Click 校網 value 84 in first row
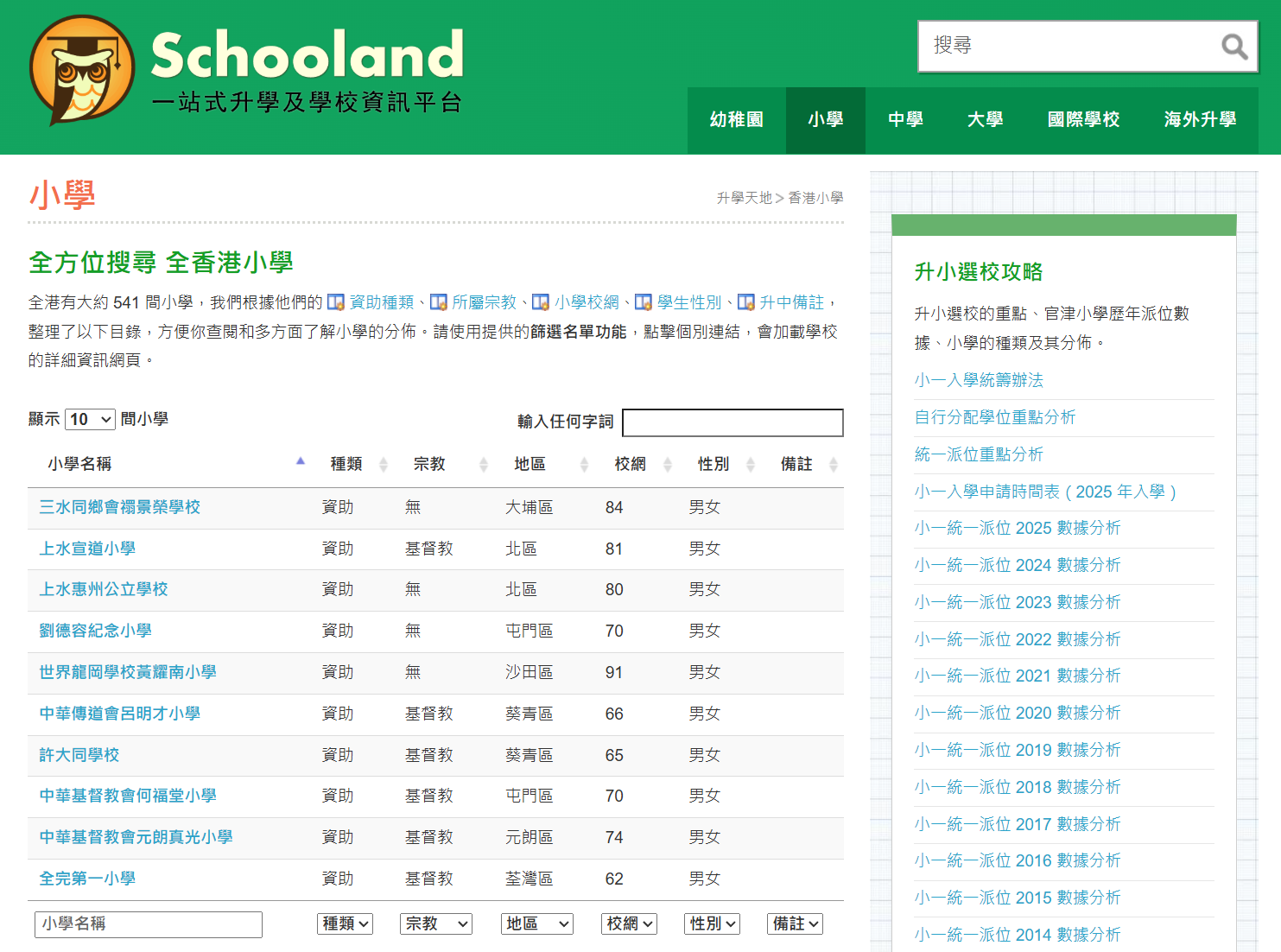Screen dimensions: 1281x952 click(x=614, y=507)
